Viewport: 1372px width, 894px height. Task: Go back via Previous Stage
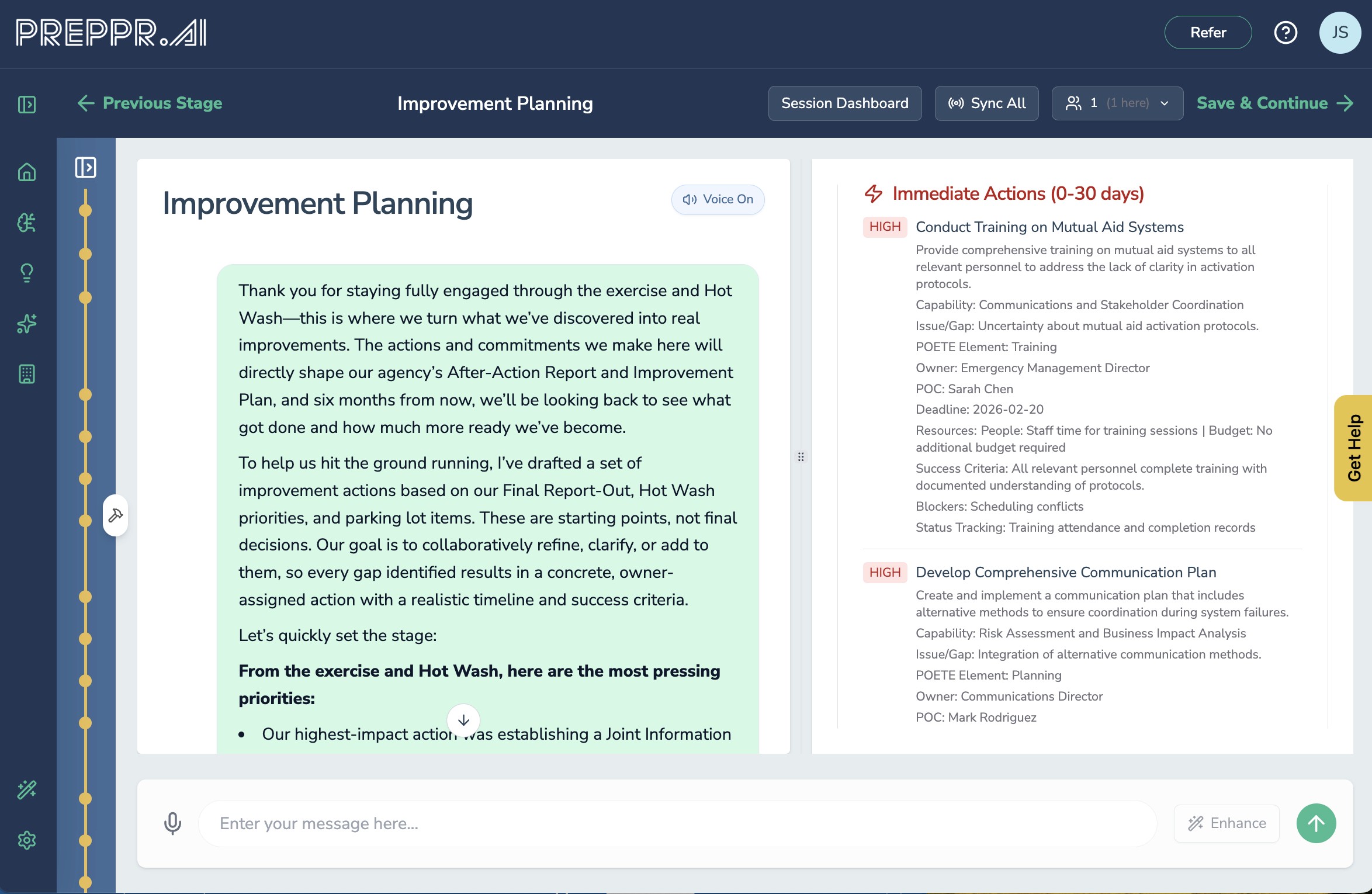point(150,103)
